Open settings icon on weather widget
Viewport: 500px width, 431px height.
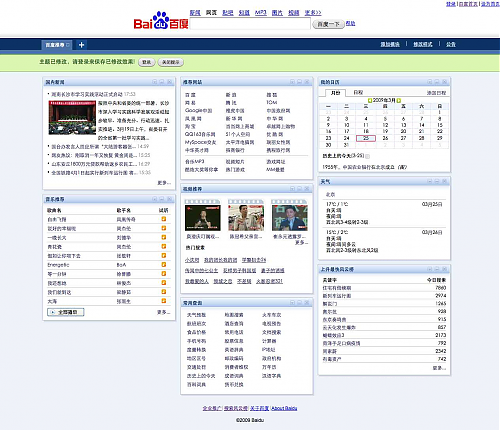tap(430, 181)
